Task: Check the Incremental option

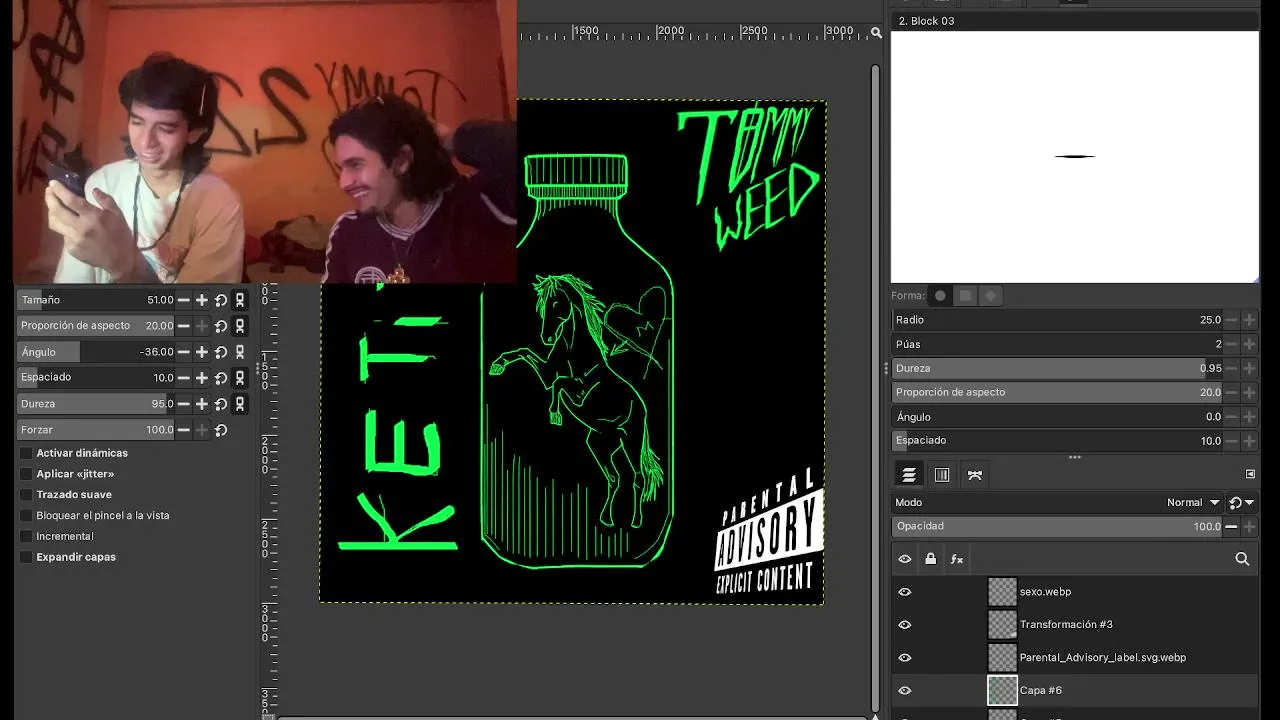Action: point(26,536)
